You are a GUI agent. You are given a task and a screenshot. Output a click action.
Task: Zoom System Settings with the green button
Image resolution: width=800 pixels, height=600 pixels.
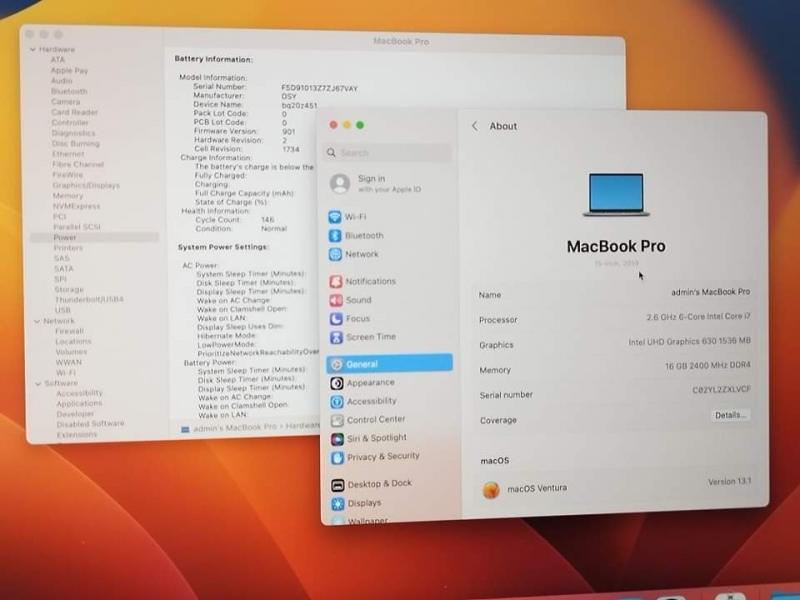(360, 125)
